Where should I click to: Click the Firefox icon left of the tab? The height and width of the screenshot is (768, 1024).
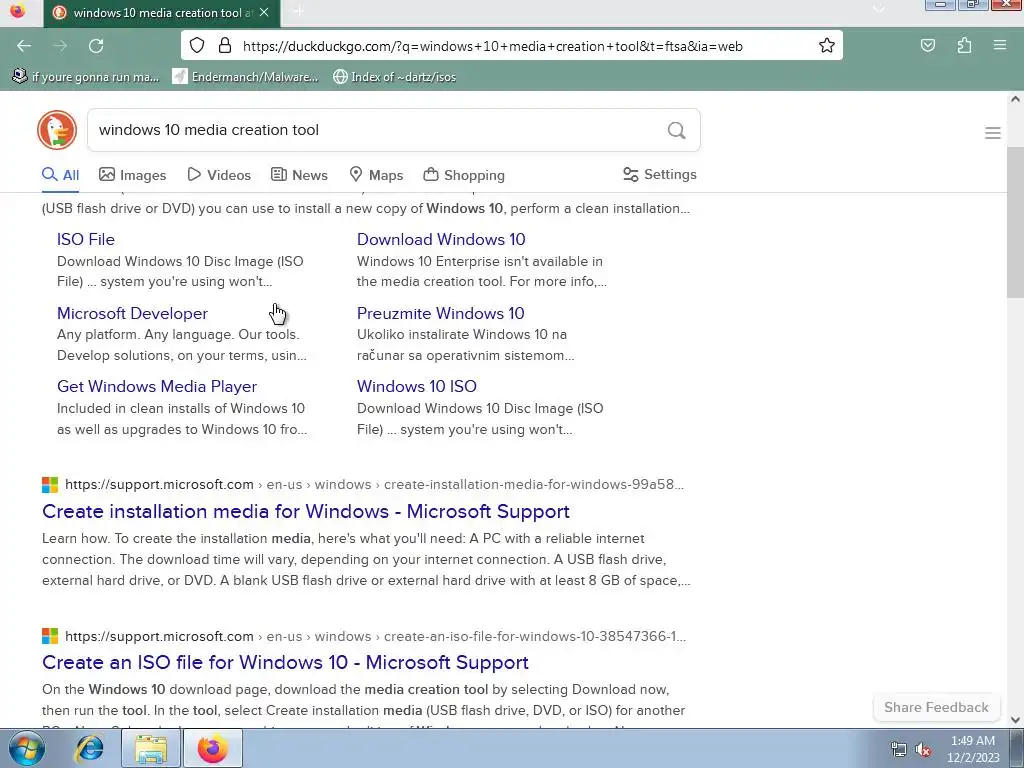coord(18,11)
